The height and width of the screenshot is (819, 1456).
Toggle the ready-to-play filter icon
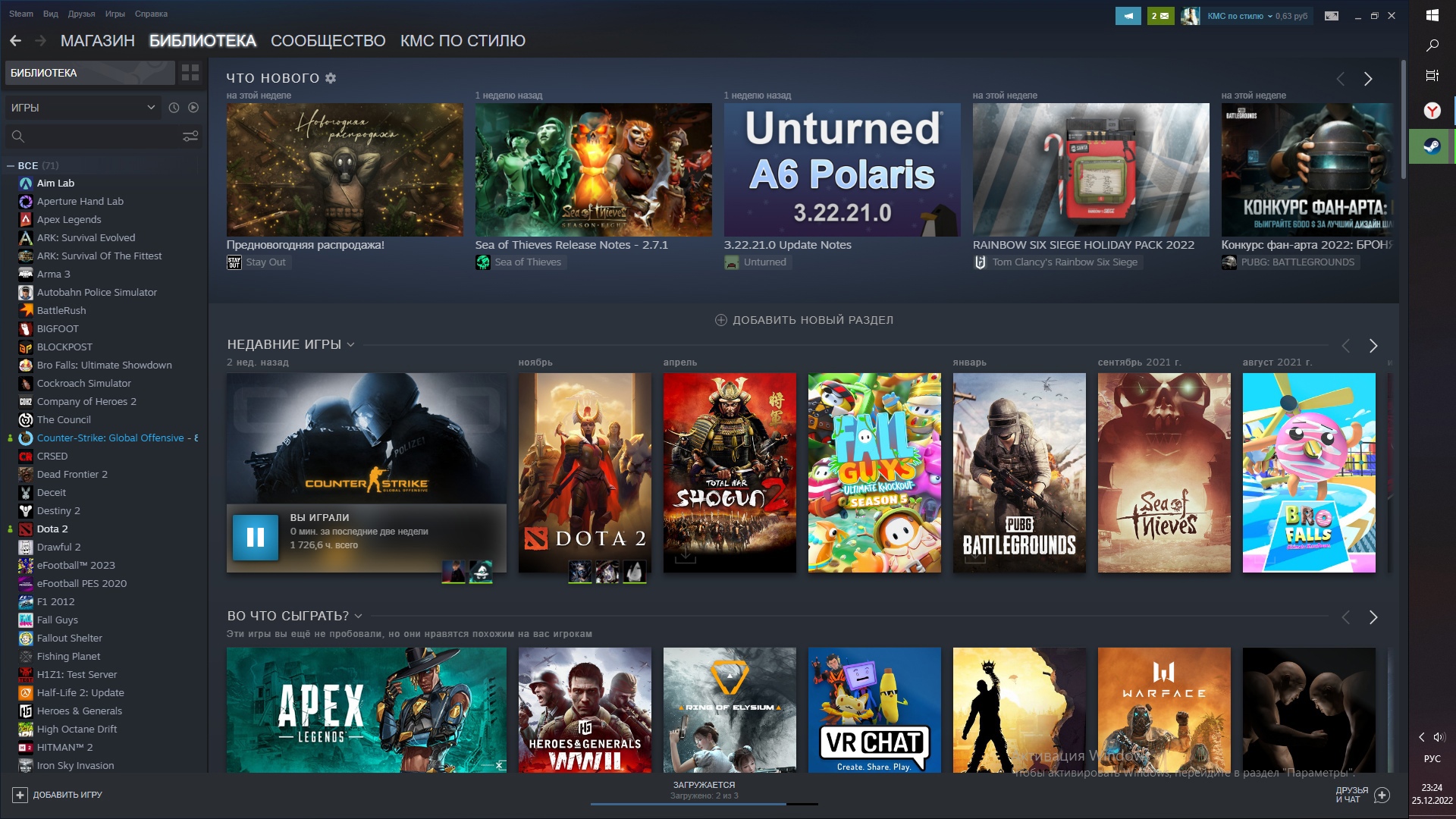[x=193, y=108]
